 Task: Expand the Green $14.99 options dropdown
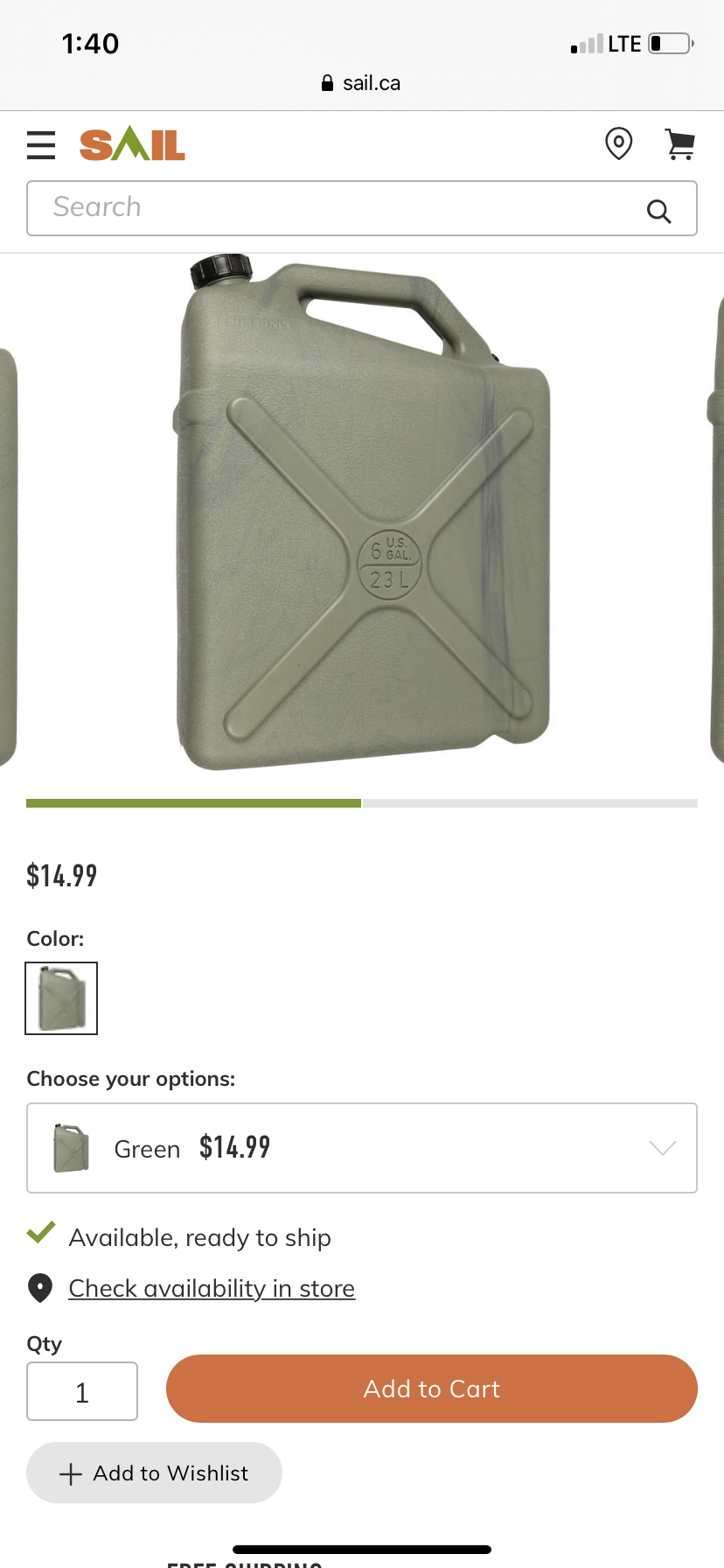362,1148
